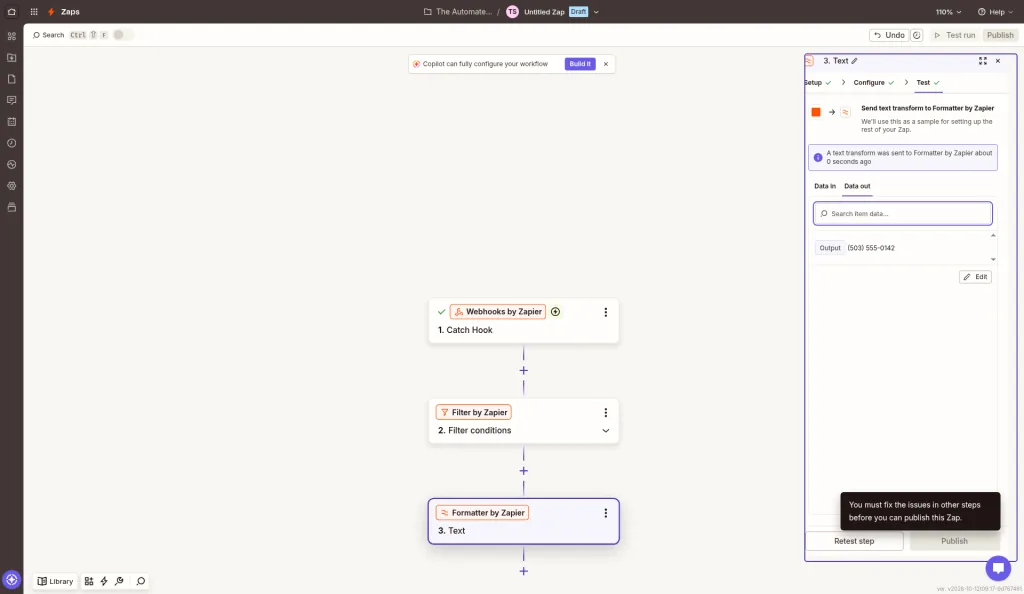Click the Search button in toolbar
The height and width of the screenshot is (594, 1024).
tap(48, 35)
